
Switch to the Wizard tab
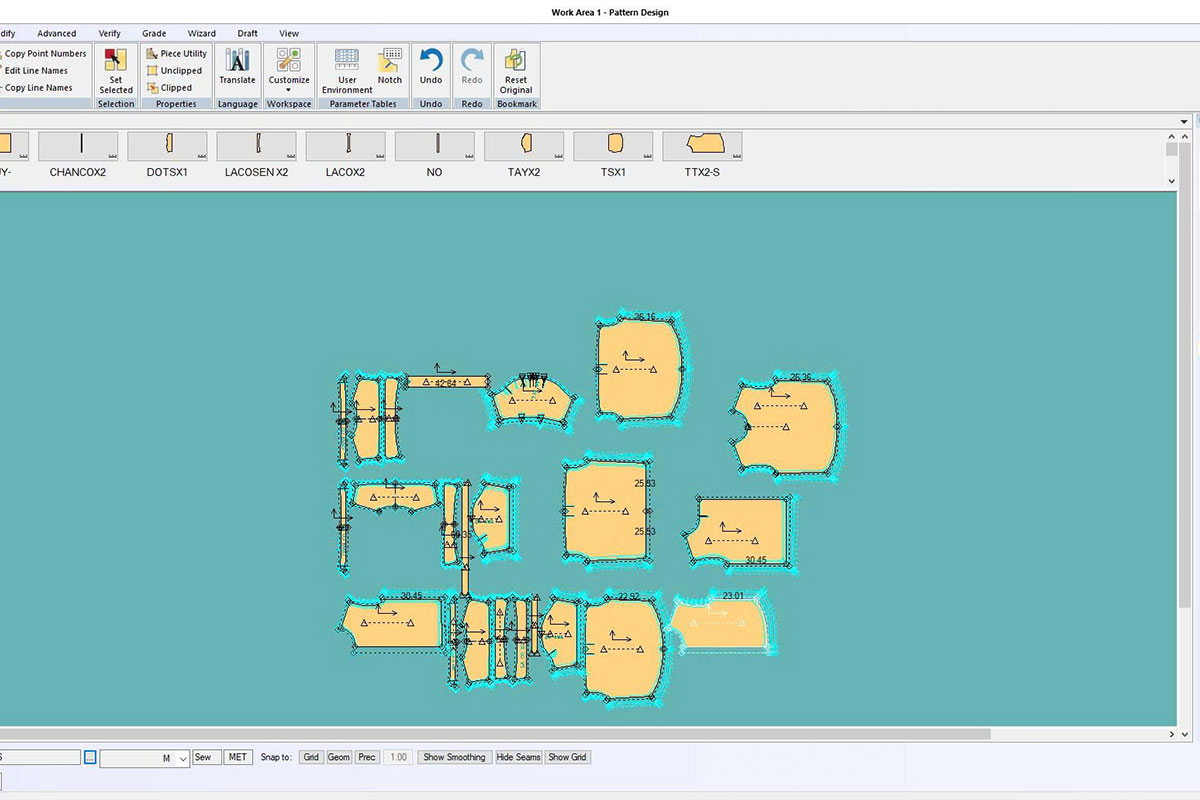[202, 33]
